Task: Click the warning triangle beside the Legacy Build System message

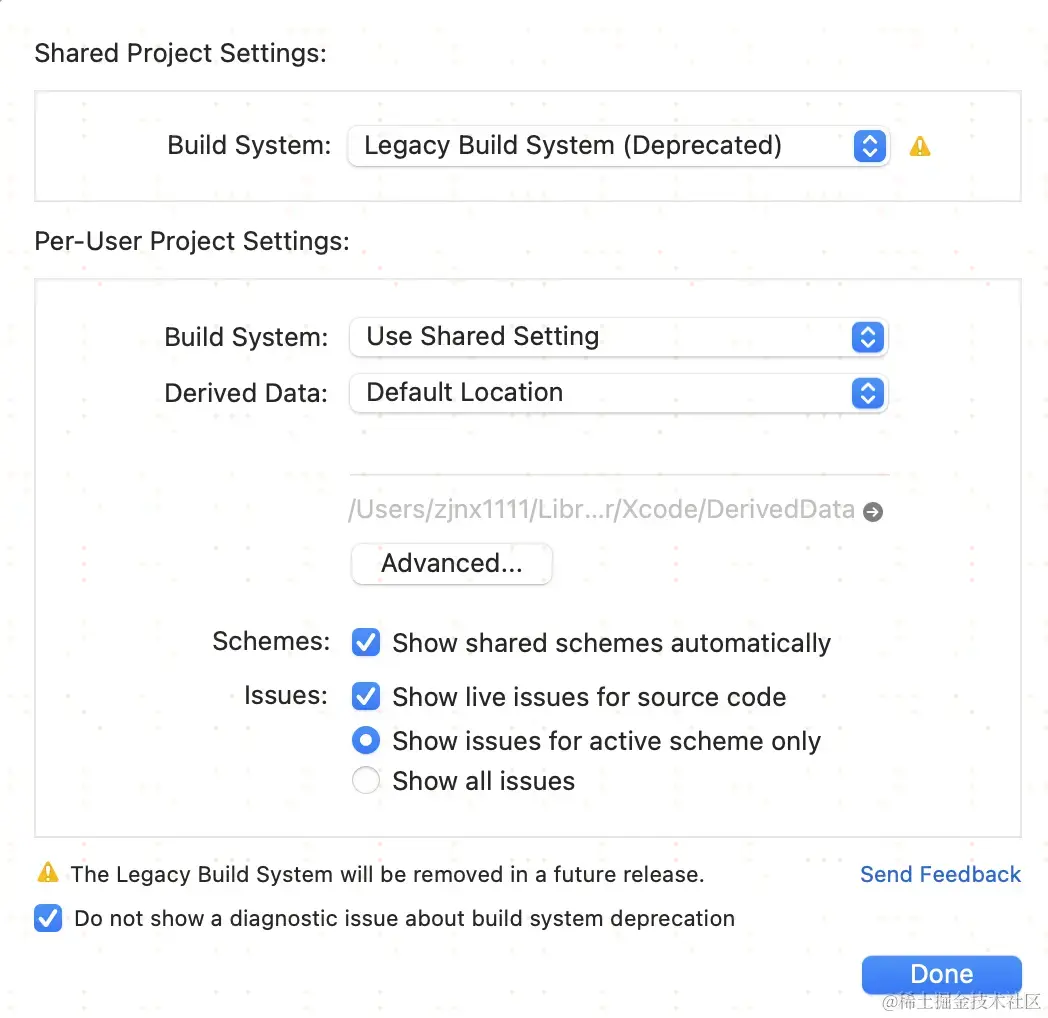Action: coord(48,872)
